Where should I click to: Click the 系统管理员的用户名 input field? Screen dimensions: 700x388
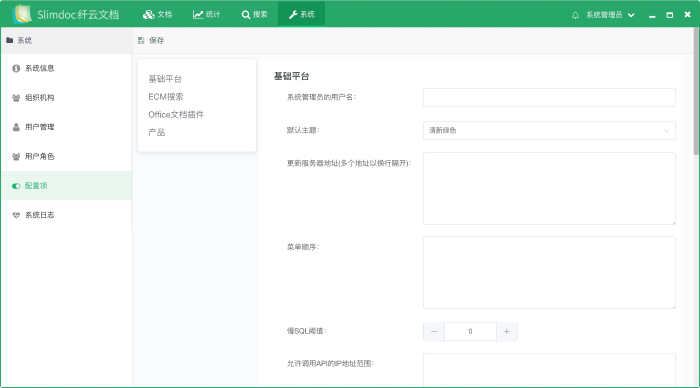point(549,97)
